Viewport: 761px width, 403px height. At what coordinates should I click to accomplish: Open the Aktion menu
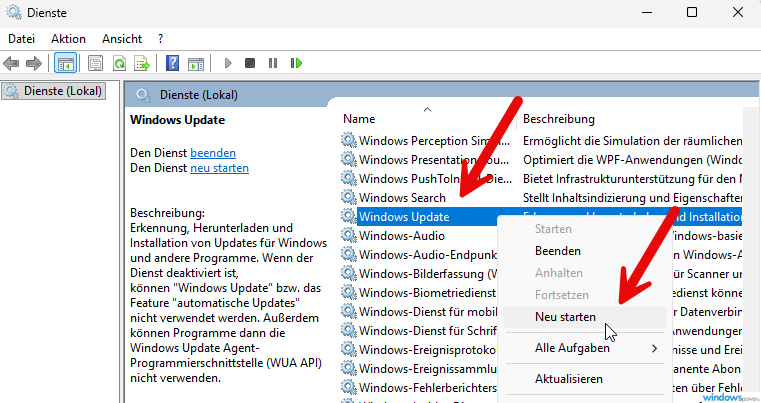68,39
